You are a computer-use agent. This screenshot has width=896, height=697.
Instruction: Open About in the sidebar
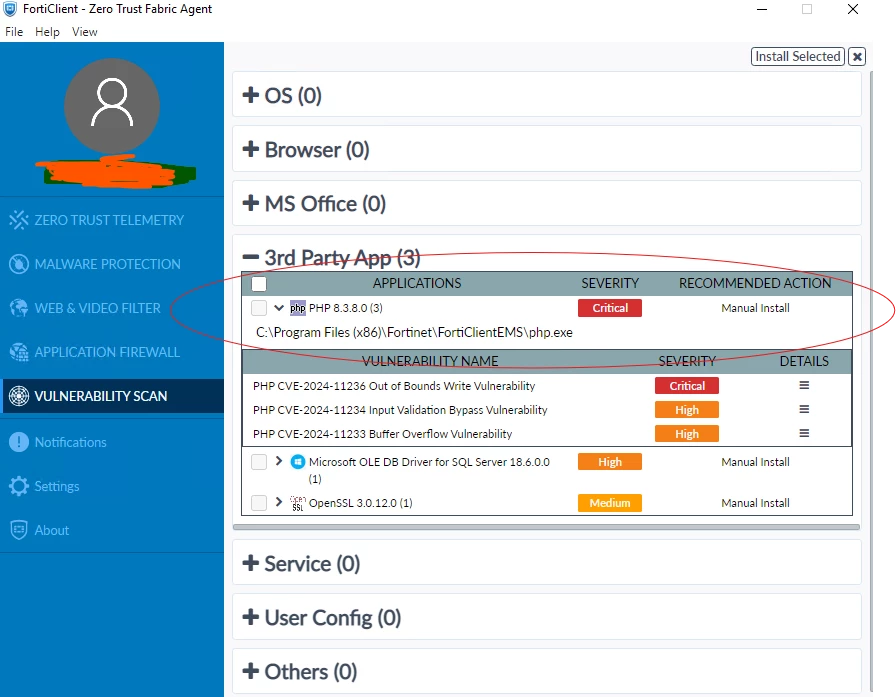pyautogui.click(x=112, y=530)
